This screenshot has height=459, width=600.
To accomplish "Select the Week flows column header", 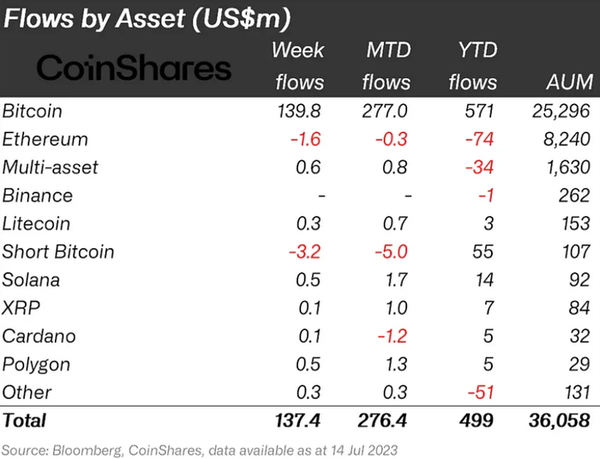I will point(298,66).
